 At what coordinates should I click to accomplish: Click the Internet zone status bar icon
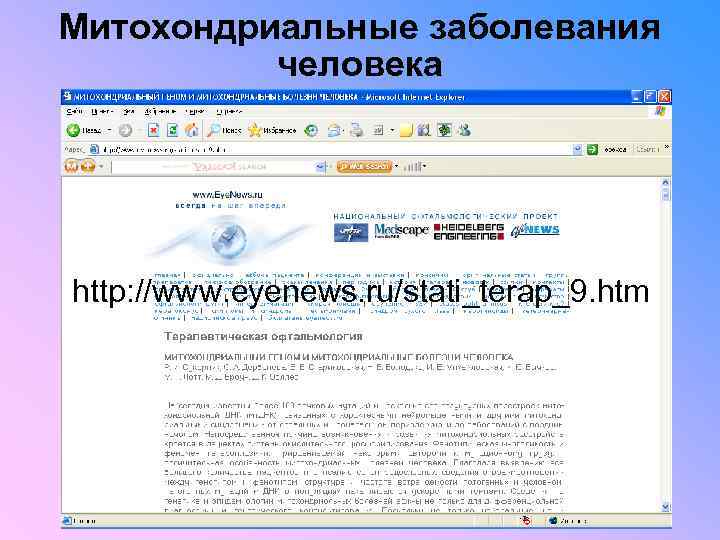pos(553,521)
